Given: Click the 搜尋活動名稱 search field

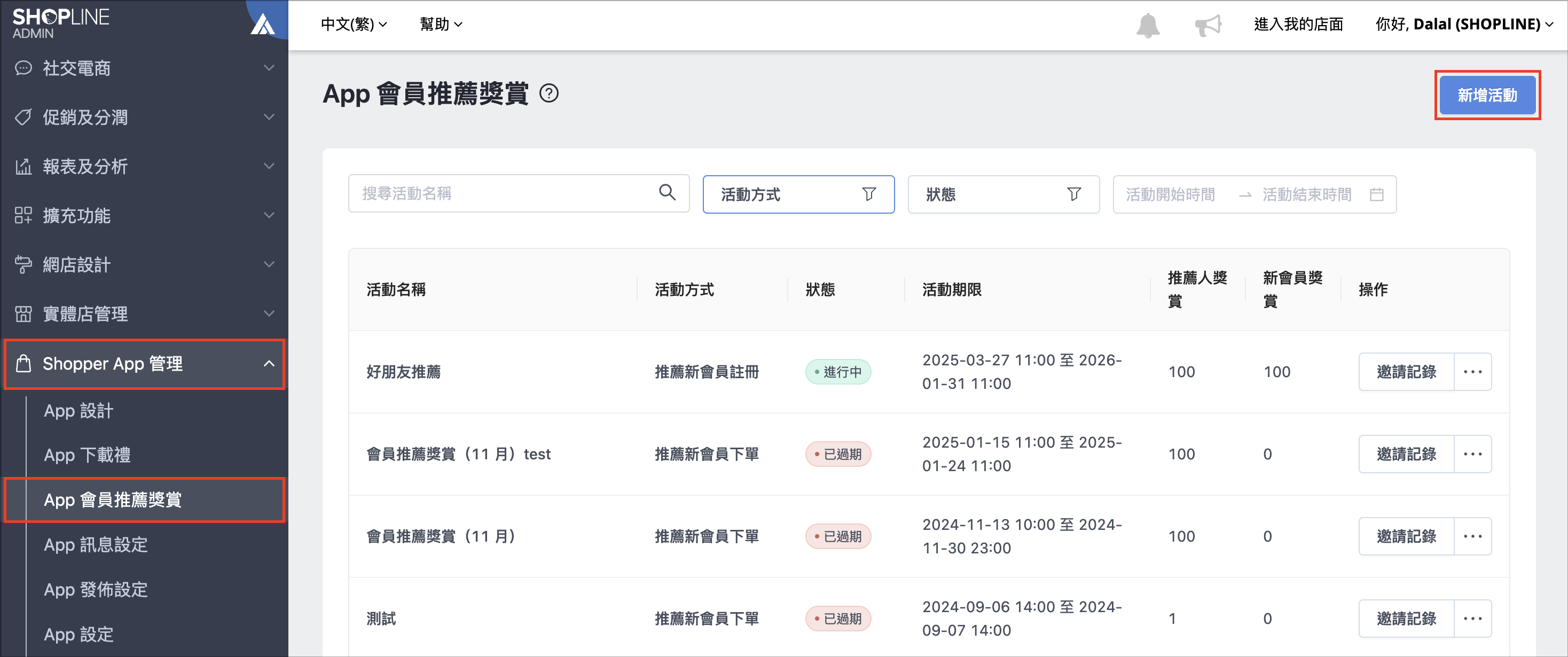Looking at the screenshot, I should [x=519, y=193].
